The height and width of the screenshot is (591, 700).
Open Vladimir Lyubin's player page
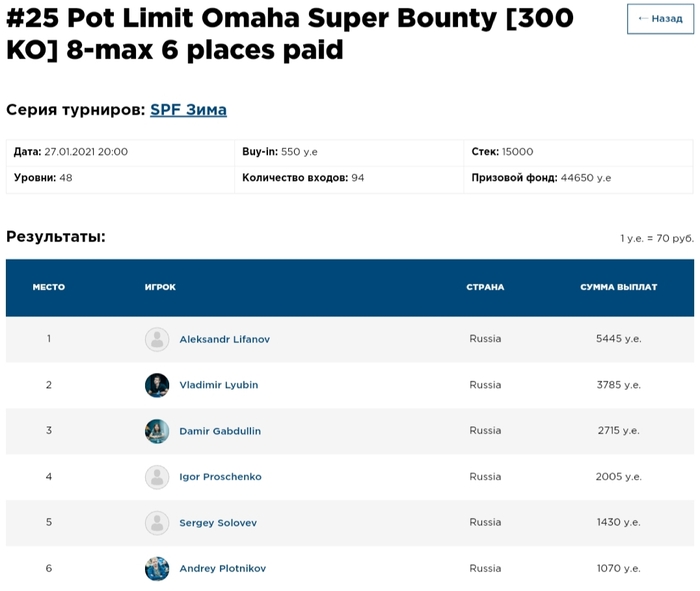[219, 385]
